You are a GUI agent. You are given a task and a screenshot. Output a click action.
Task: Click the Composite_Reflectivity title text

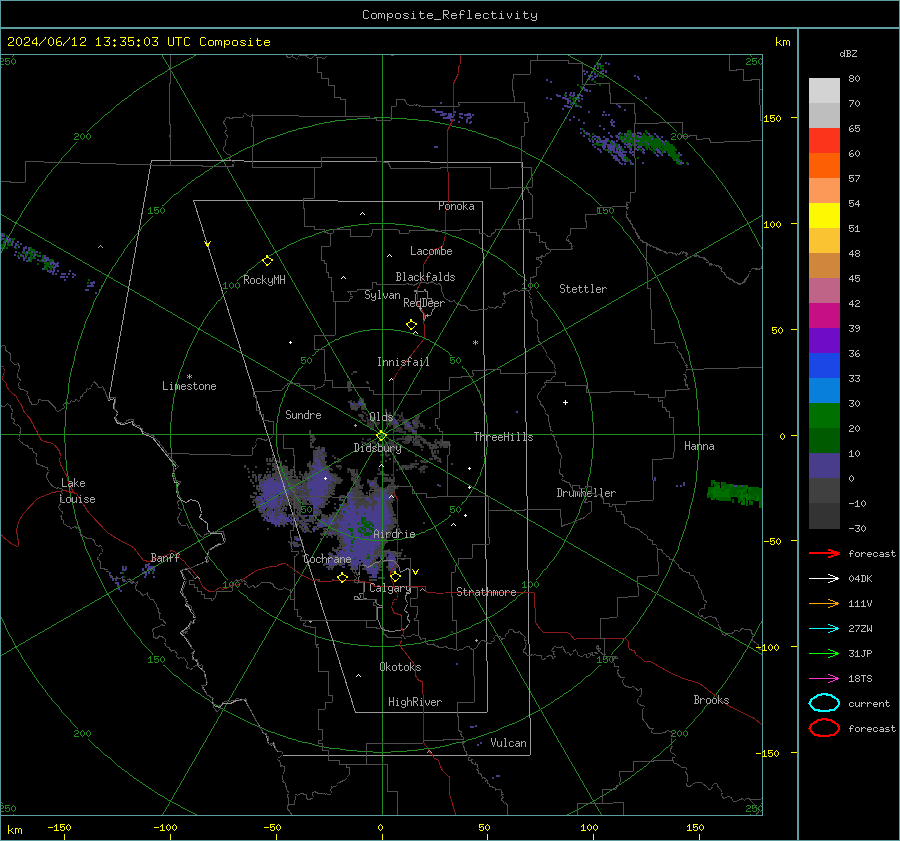[449, 15]
